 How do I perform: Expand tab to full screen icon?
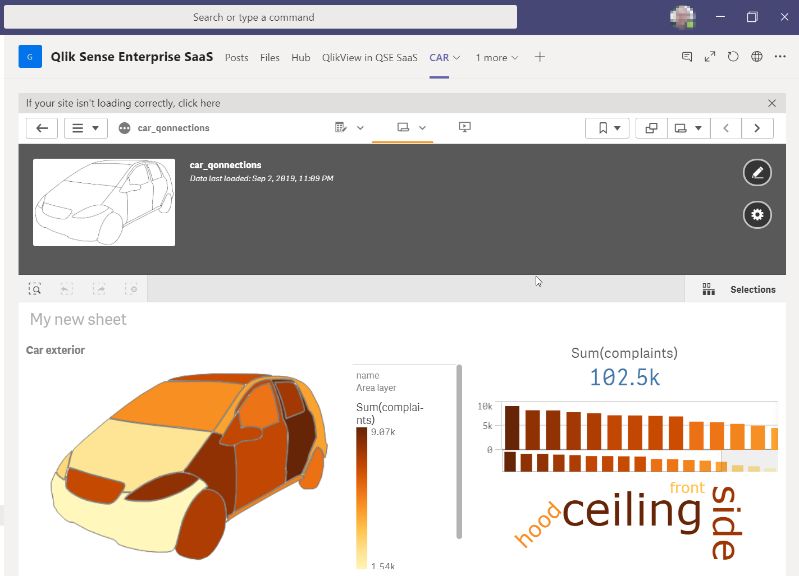pyautogui.click(x=710, y=57)
